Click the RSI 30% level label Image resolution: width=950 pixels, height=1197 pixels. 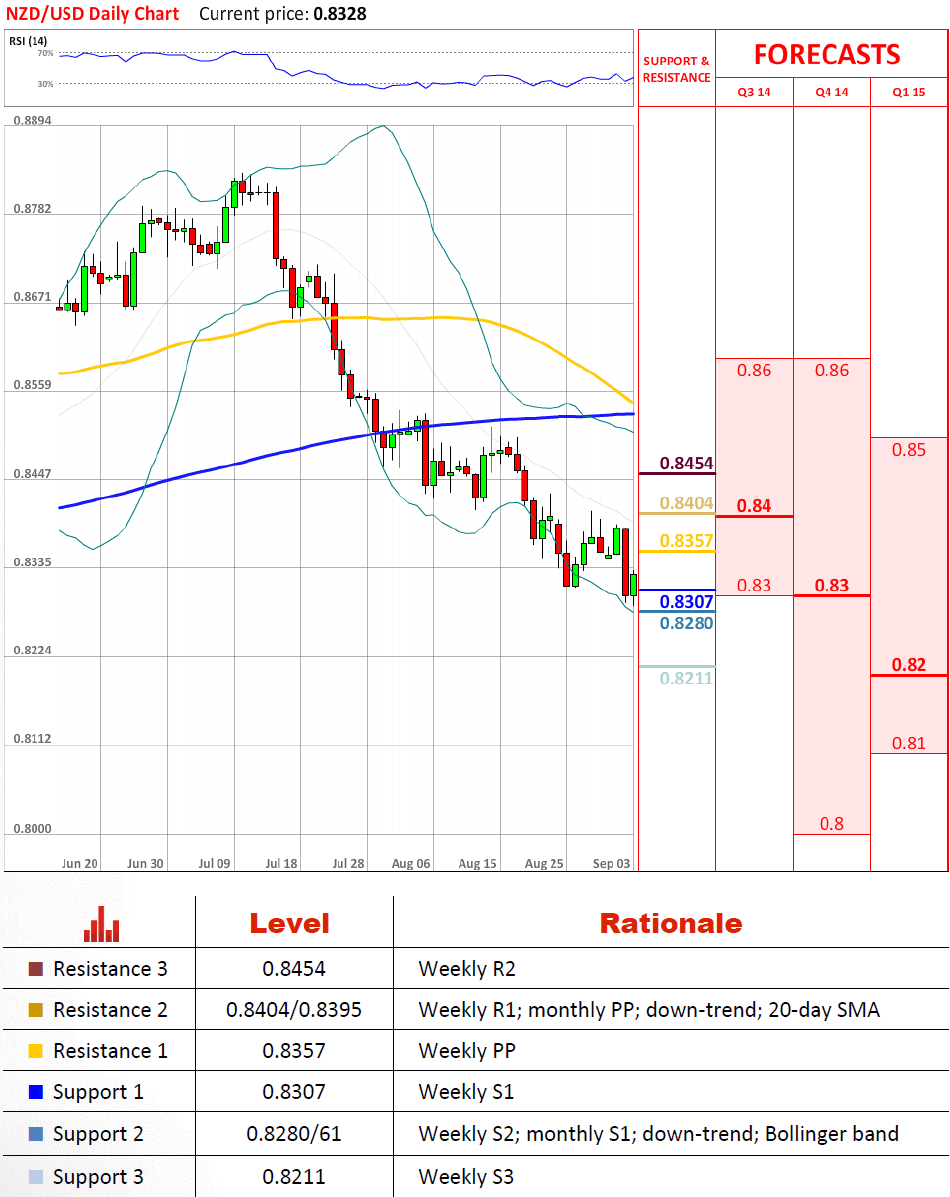(45, 84)
